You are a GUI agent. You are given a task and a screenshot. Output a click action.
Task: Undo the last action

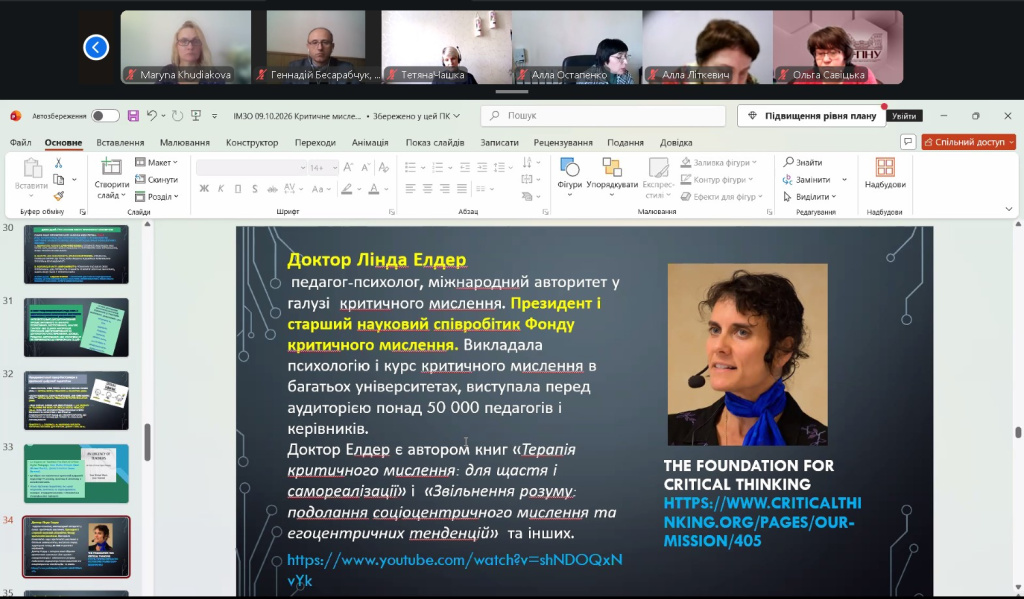pyautogui.click(x=152, y=116)
